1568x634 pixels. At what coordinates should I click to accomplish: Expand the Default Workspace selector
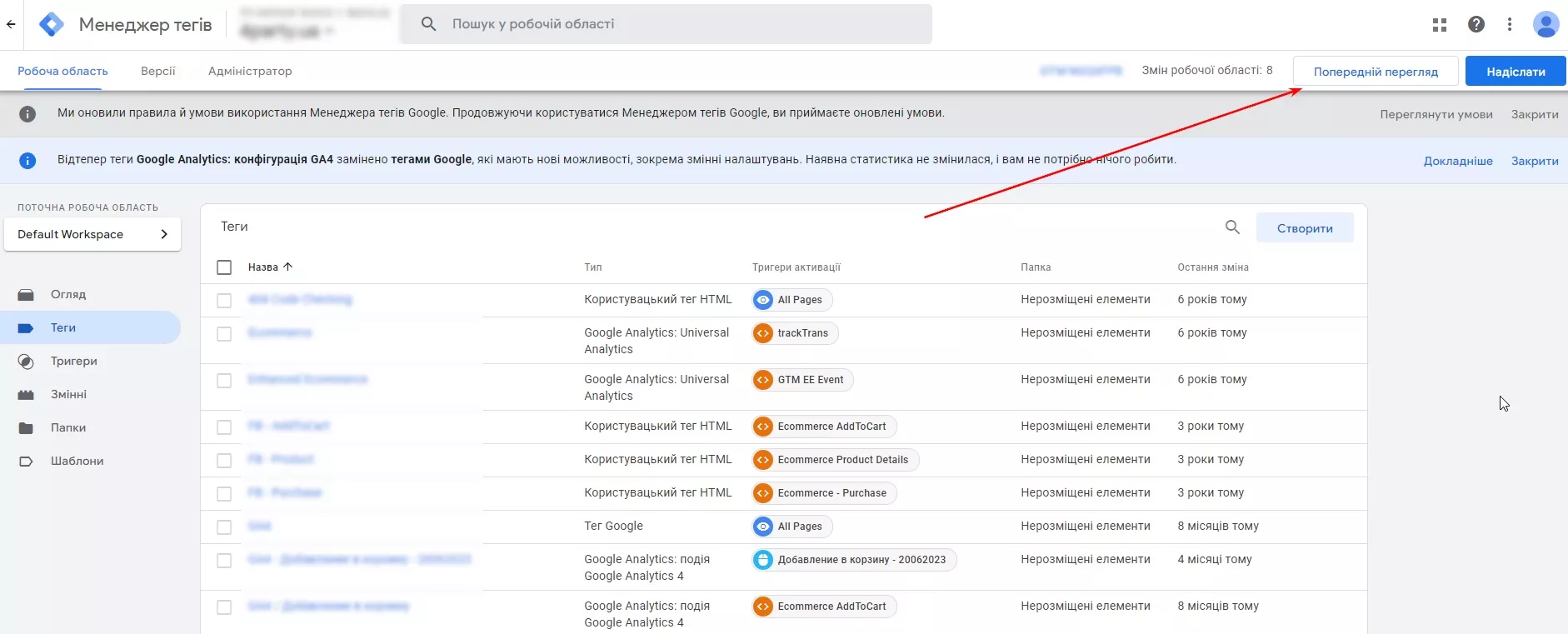pos(92,234)
